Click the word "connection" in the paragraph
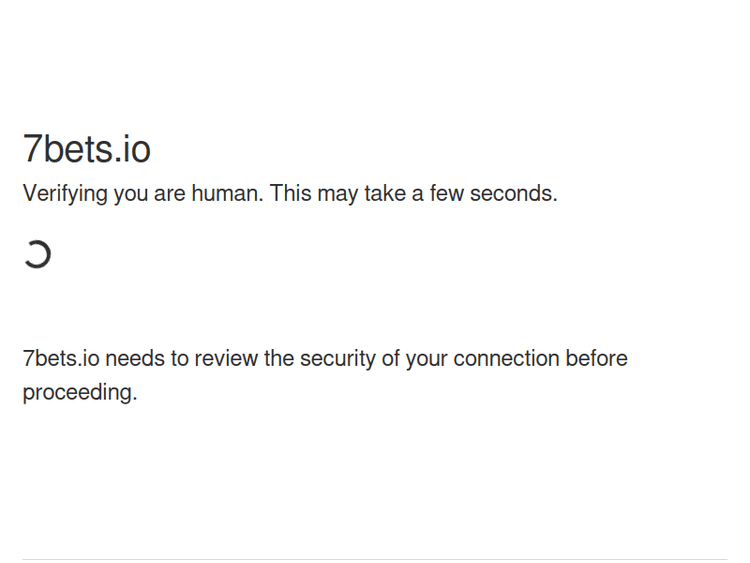The width and height of the screenshot is (750, 563). pyautogui.click(x=506, y=359)
